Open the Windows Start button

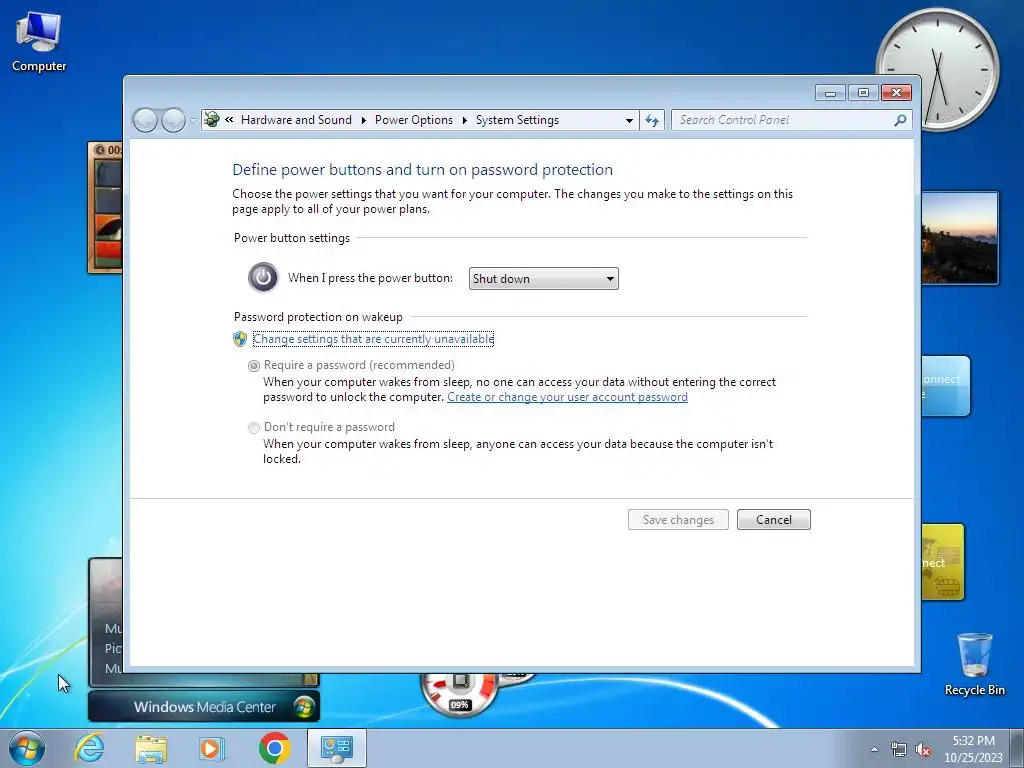27,748
